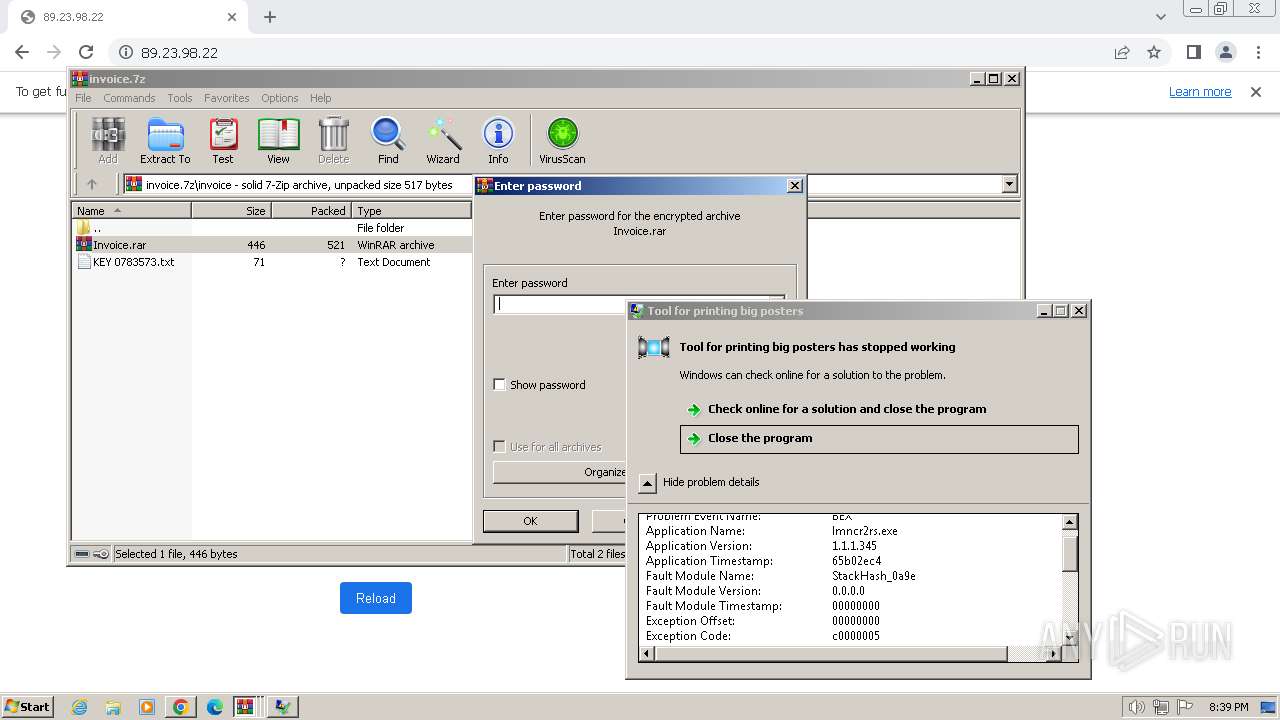Click the Delete trash icon

tap(333, 140)
